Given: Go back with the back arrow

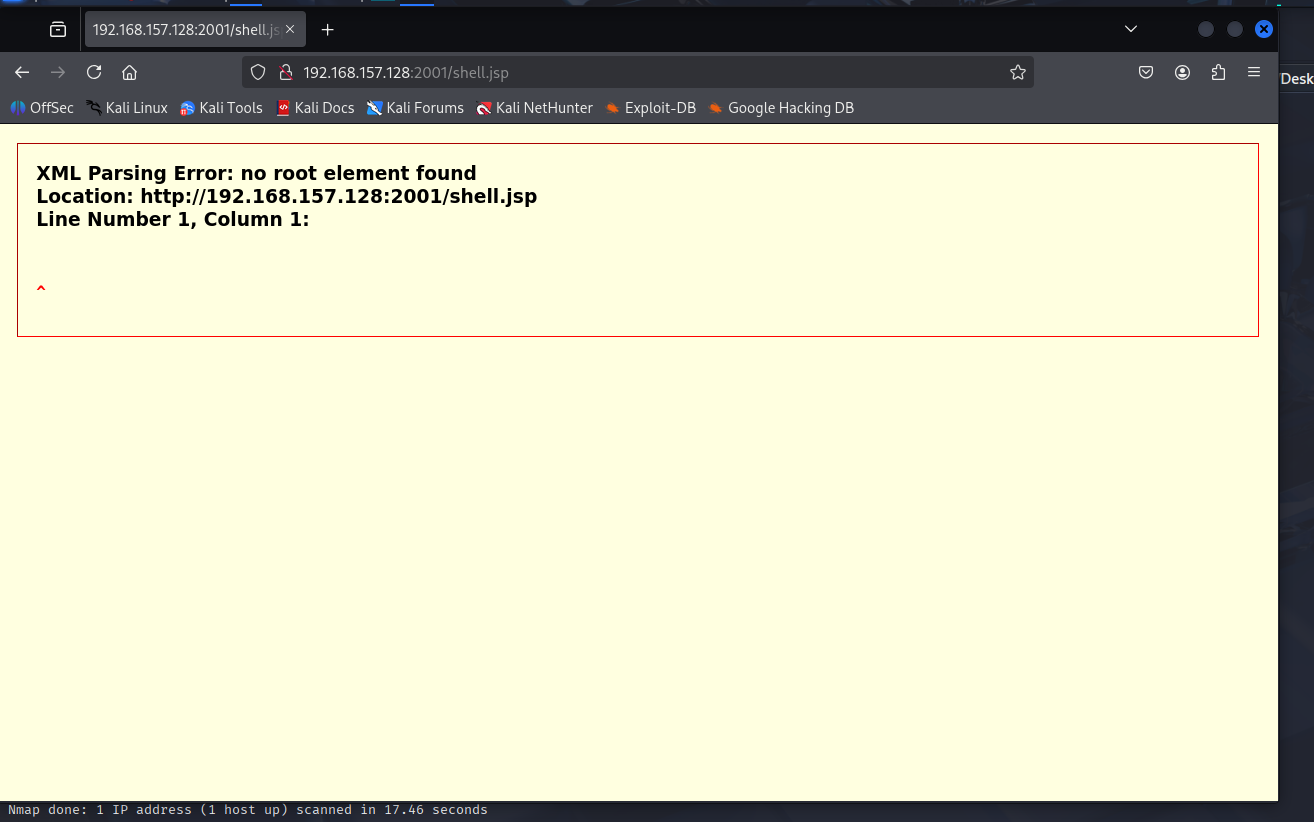Looking at the screenshot, I should point(22,72).
